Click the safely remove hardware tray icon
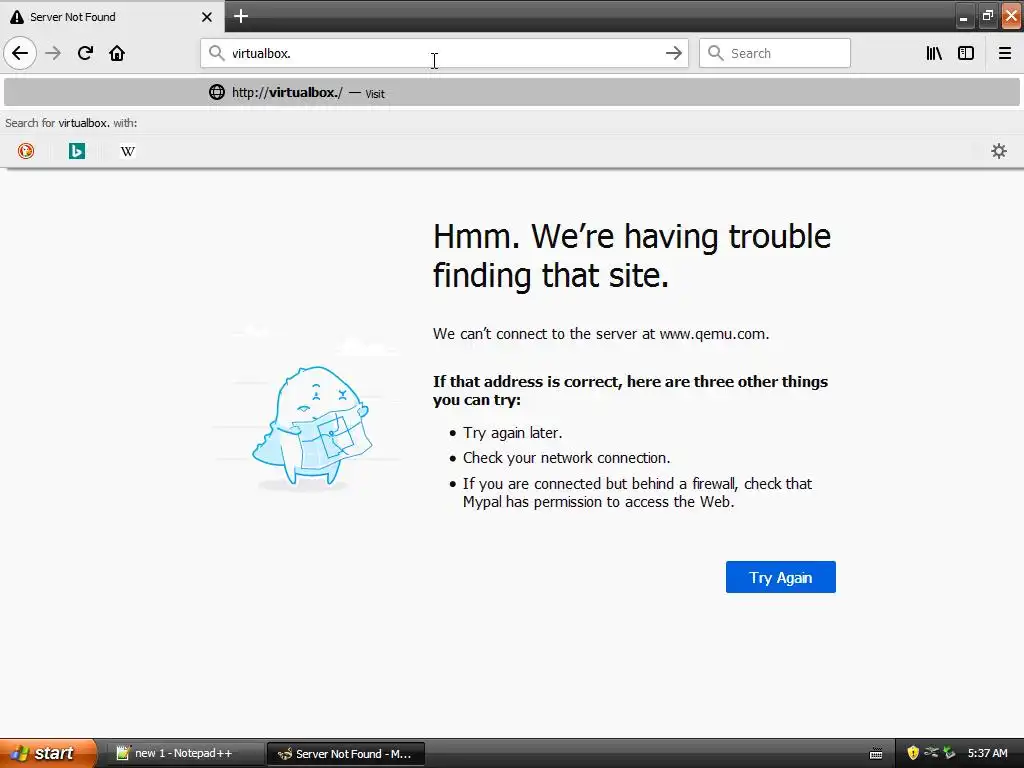This screenshot has width=1024, height=768. tap(949, 753)
